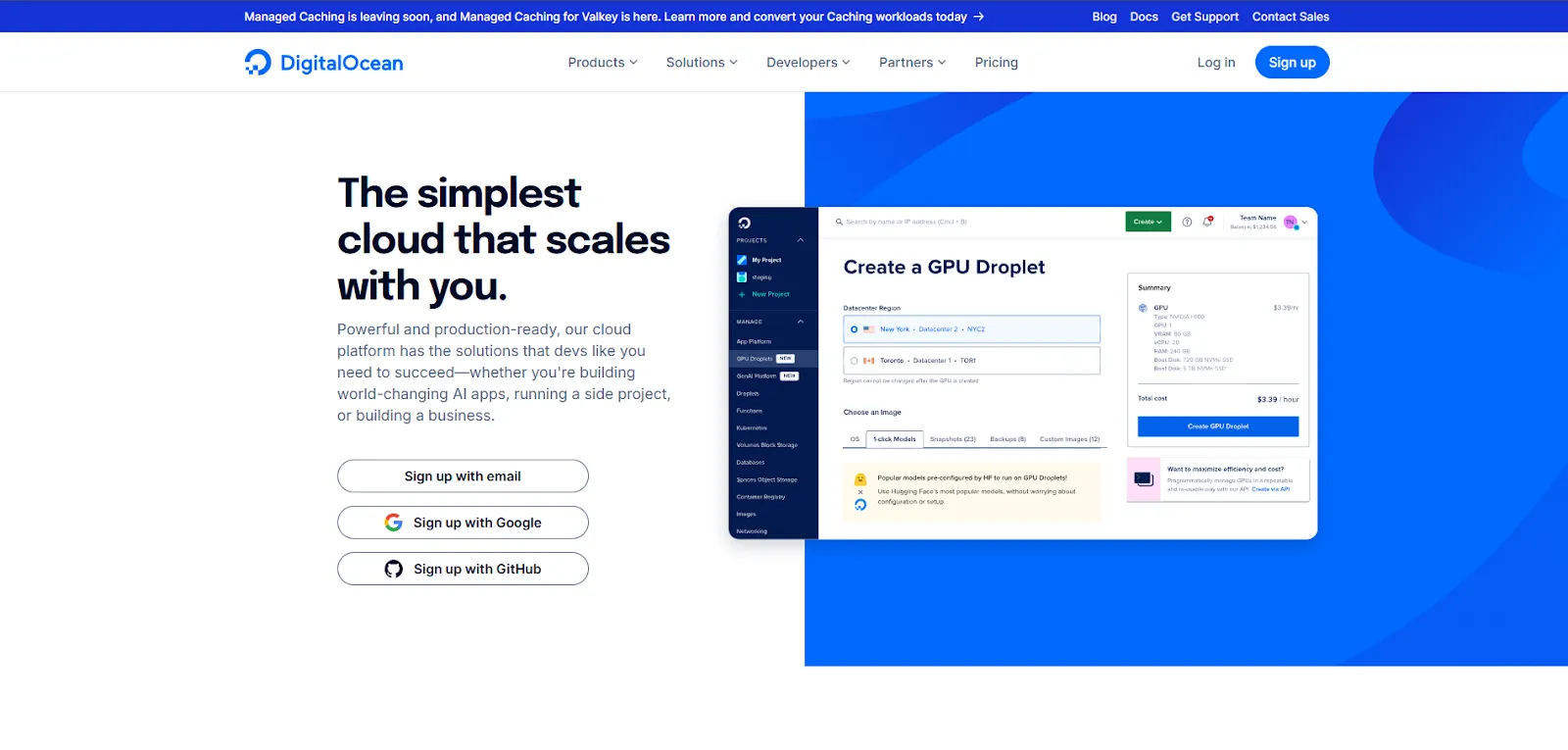Click the US flag icon for New York
Screen dimensions: 1568x750
(x=869, y=329)
